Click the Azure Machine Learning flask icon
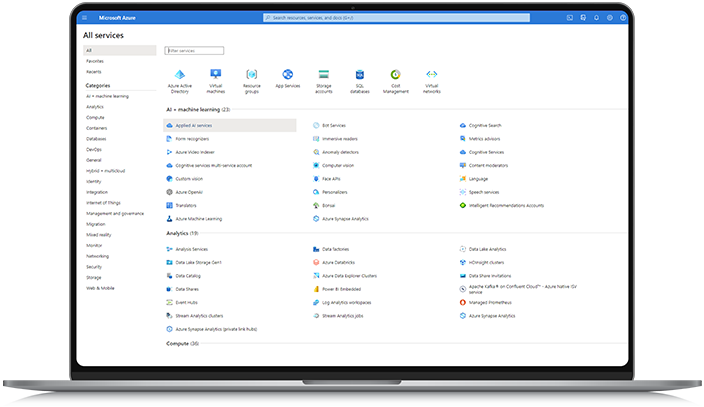This screenshot has width=704, height=407. (170, 219)
